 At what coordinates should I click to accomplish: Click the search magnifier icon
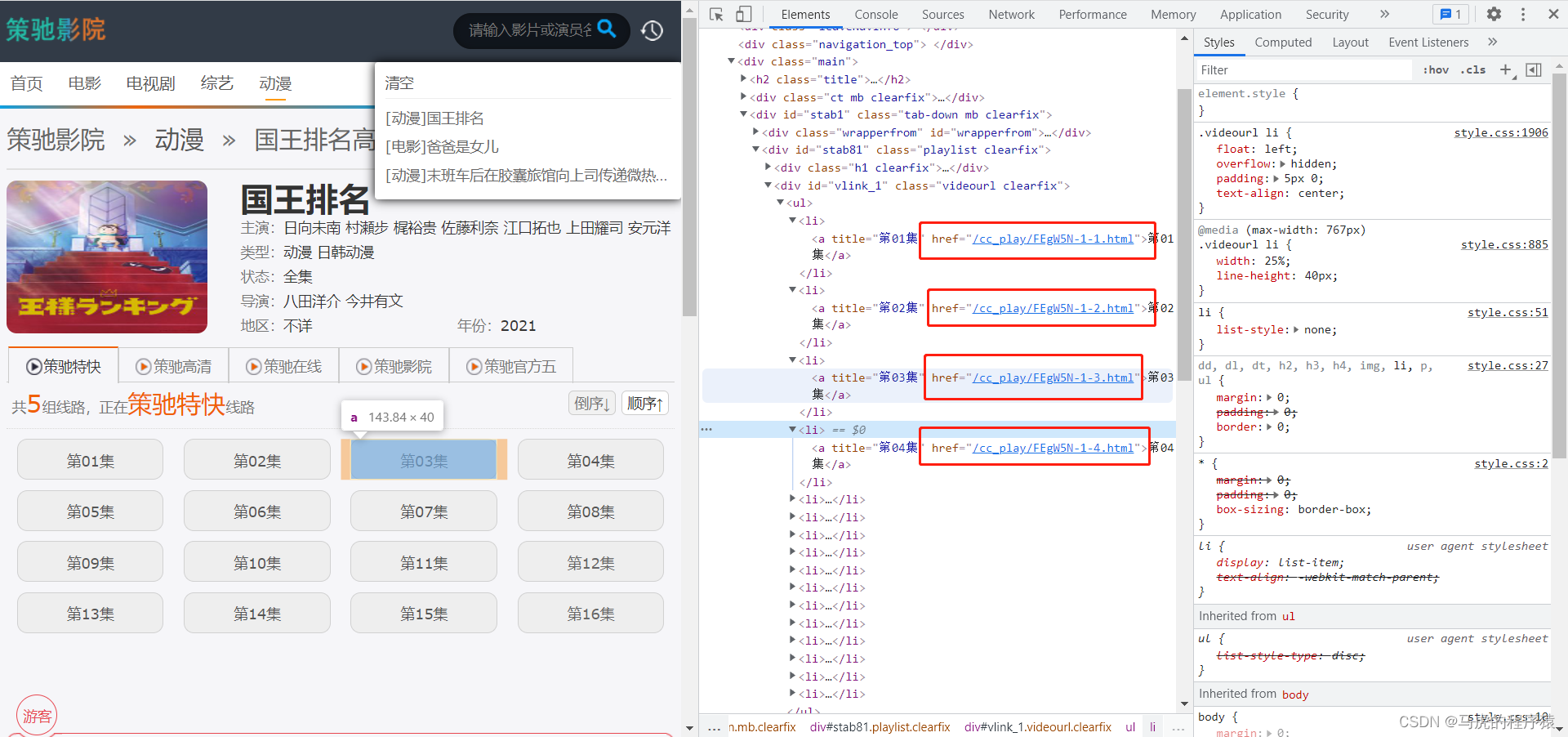pos(607,29)
